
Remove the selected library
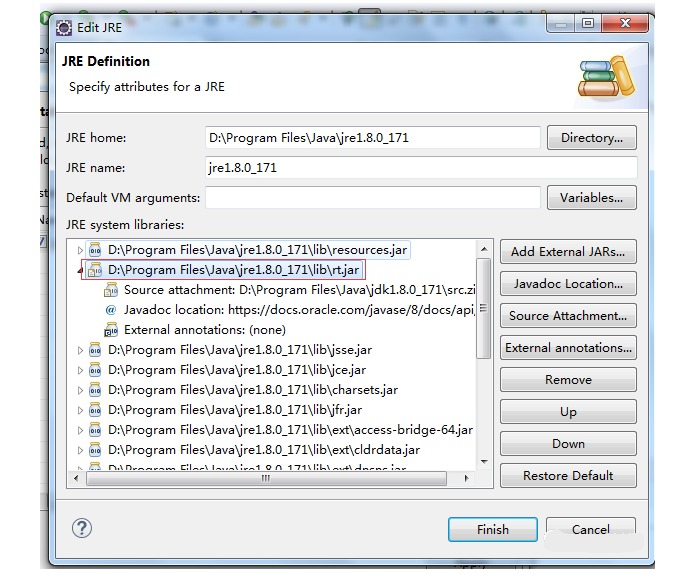568,380
